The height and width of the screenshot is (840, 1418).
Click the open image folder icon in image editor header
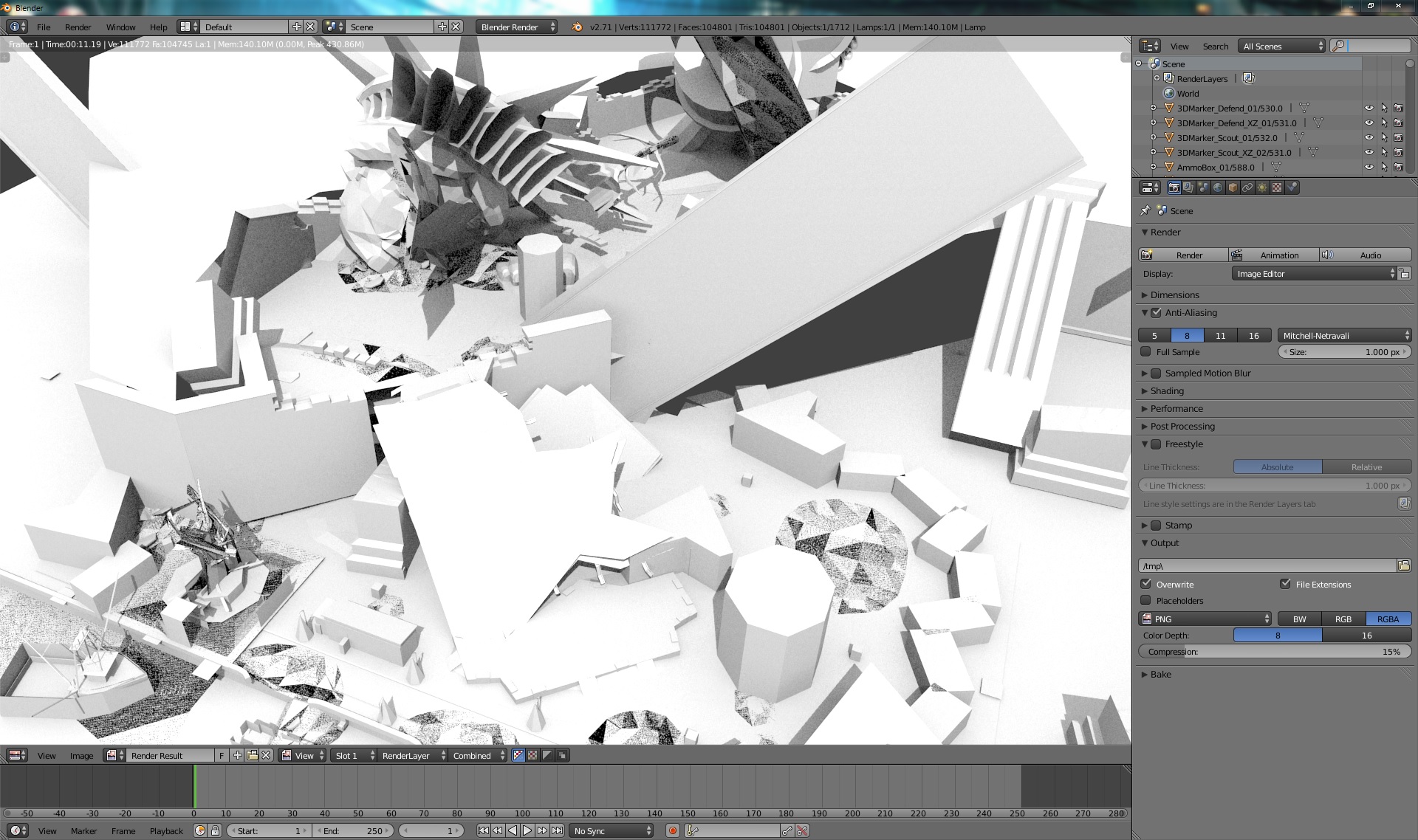tap(252, 755)
